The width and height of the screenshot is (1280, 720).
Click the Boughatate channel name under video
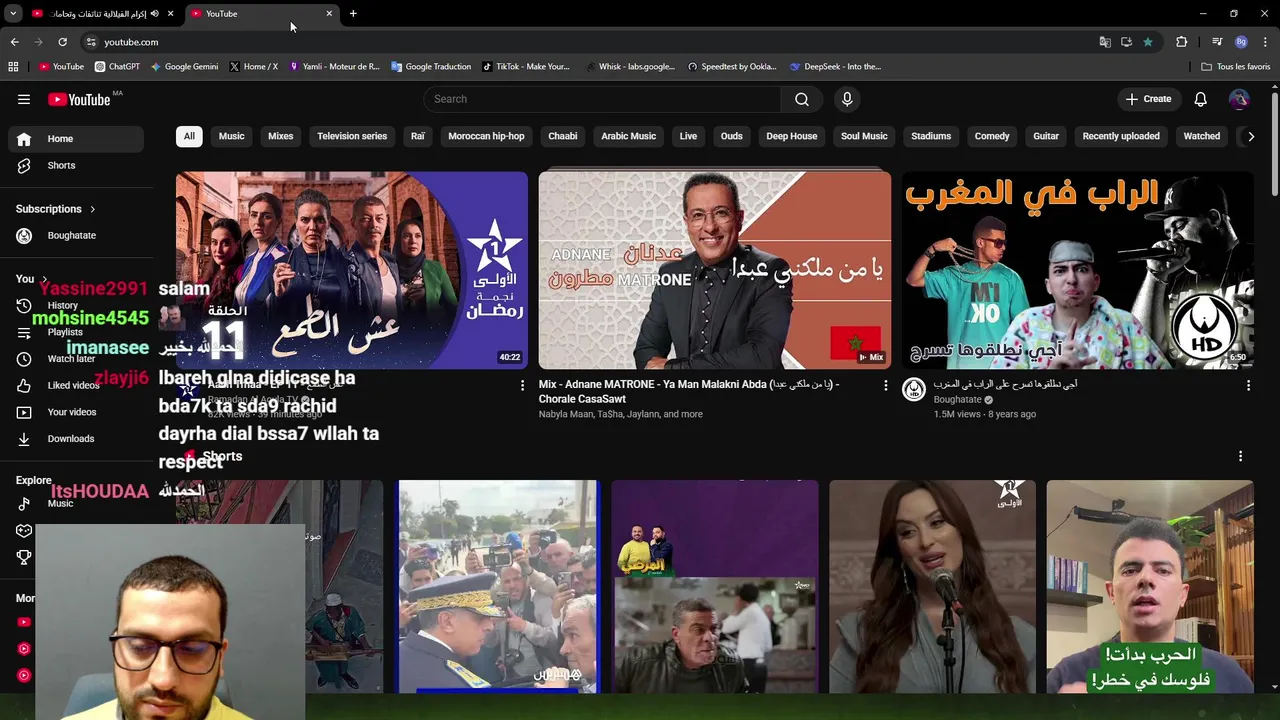pos(958,400)
